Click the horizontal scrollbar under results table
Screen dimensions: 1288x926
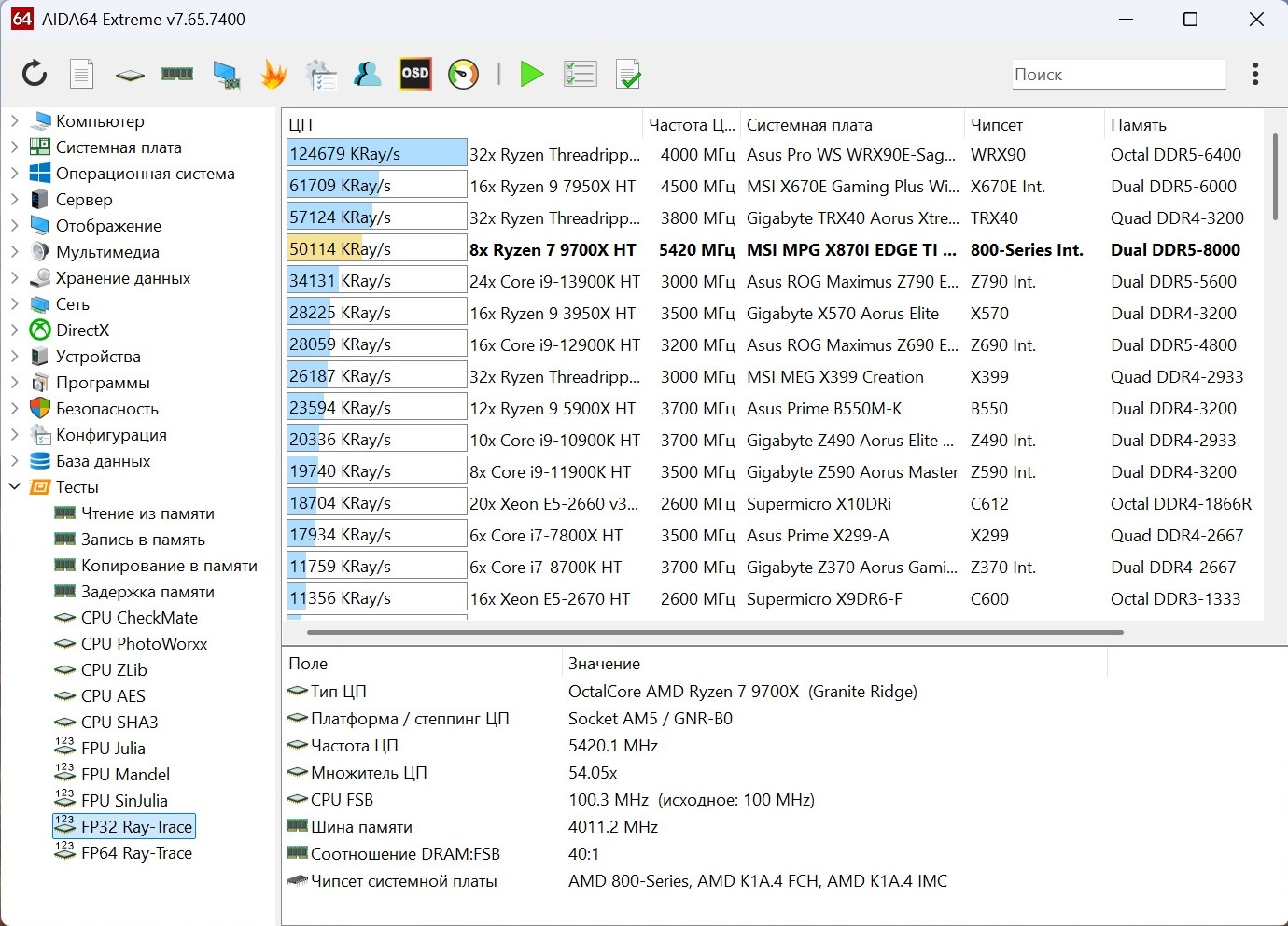(714, 632)
